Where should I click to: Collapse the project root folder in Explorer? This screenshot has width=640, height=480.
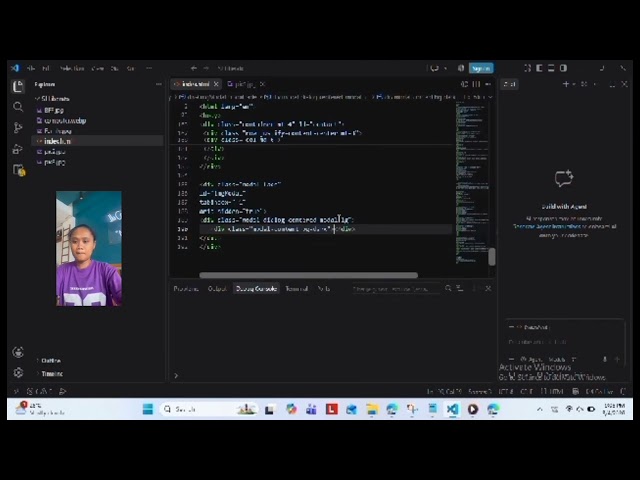pos(53,99)
